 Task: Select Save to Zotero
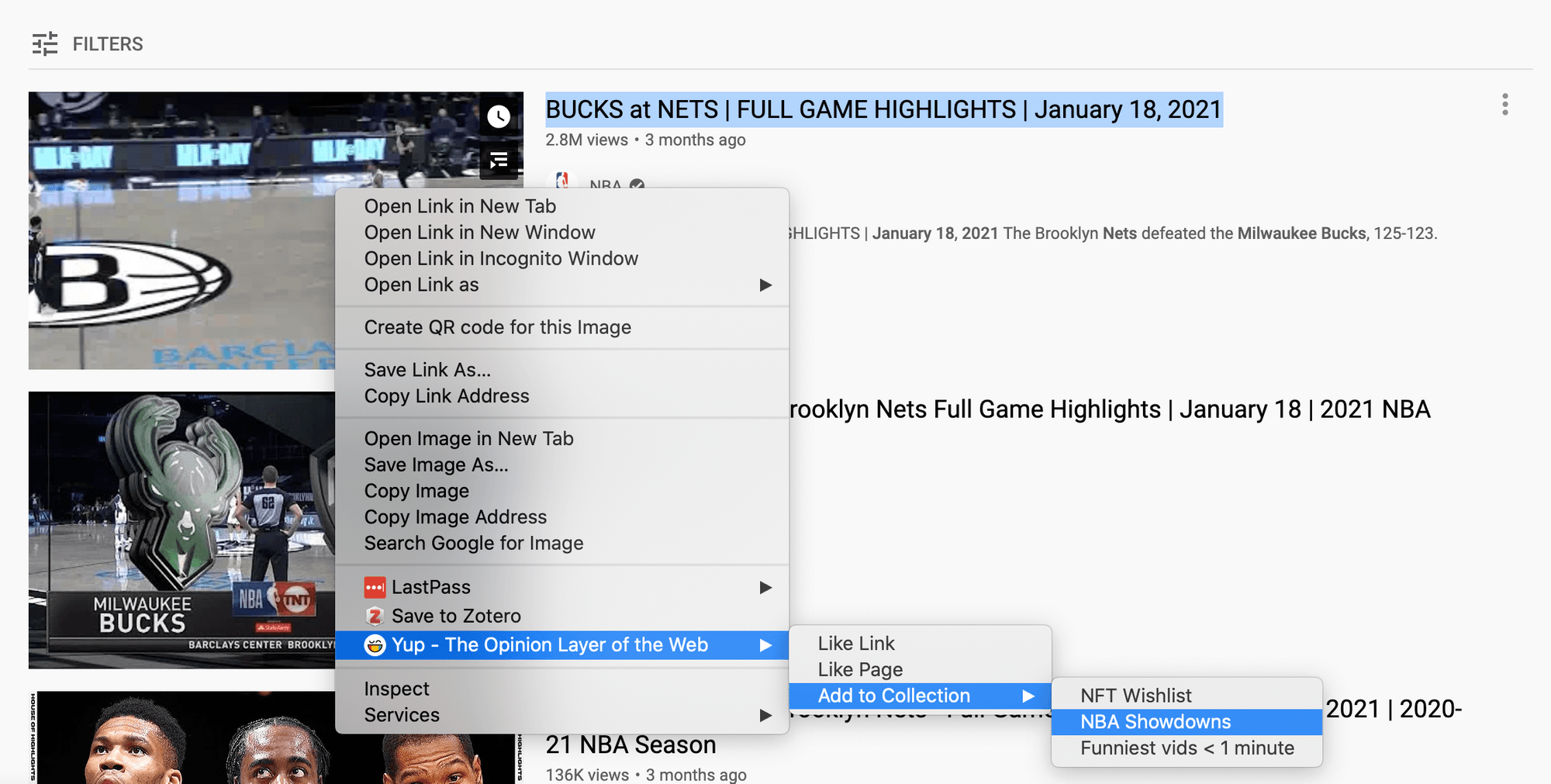(561, 616)
